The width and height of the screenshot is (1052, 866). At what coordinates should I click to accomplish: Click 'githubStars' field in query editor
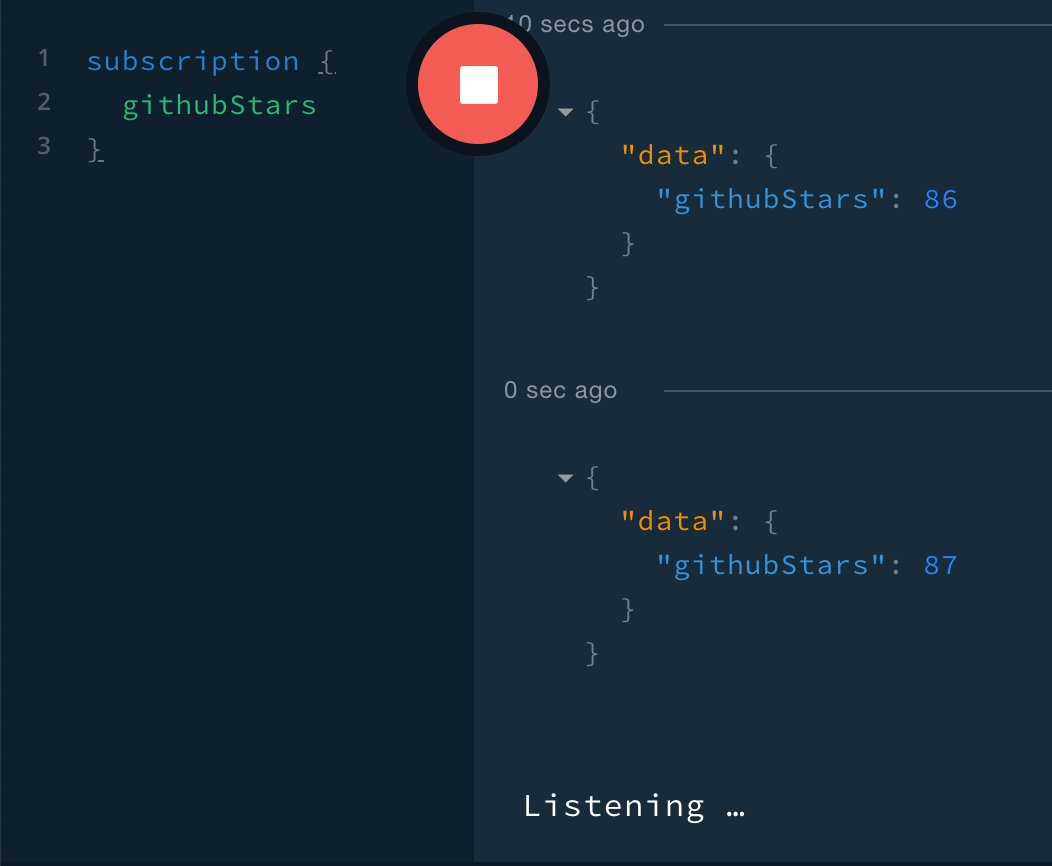click(219, 106)
